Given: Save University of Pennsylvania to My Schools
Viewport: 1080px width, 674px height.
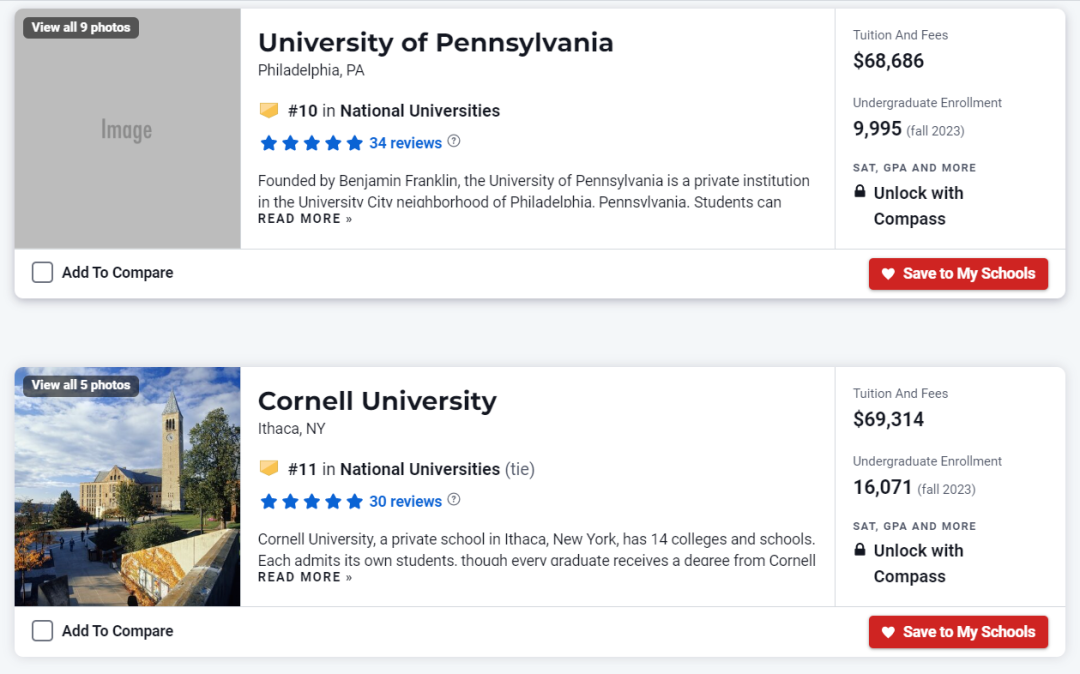Looking at the screenshot, I should click(x=958, y=274).
